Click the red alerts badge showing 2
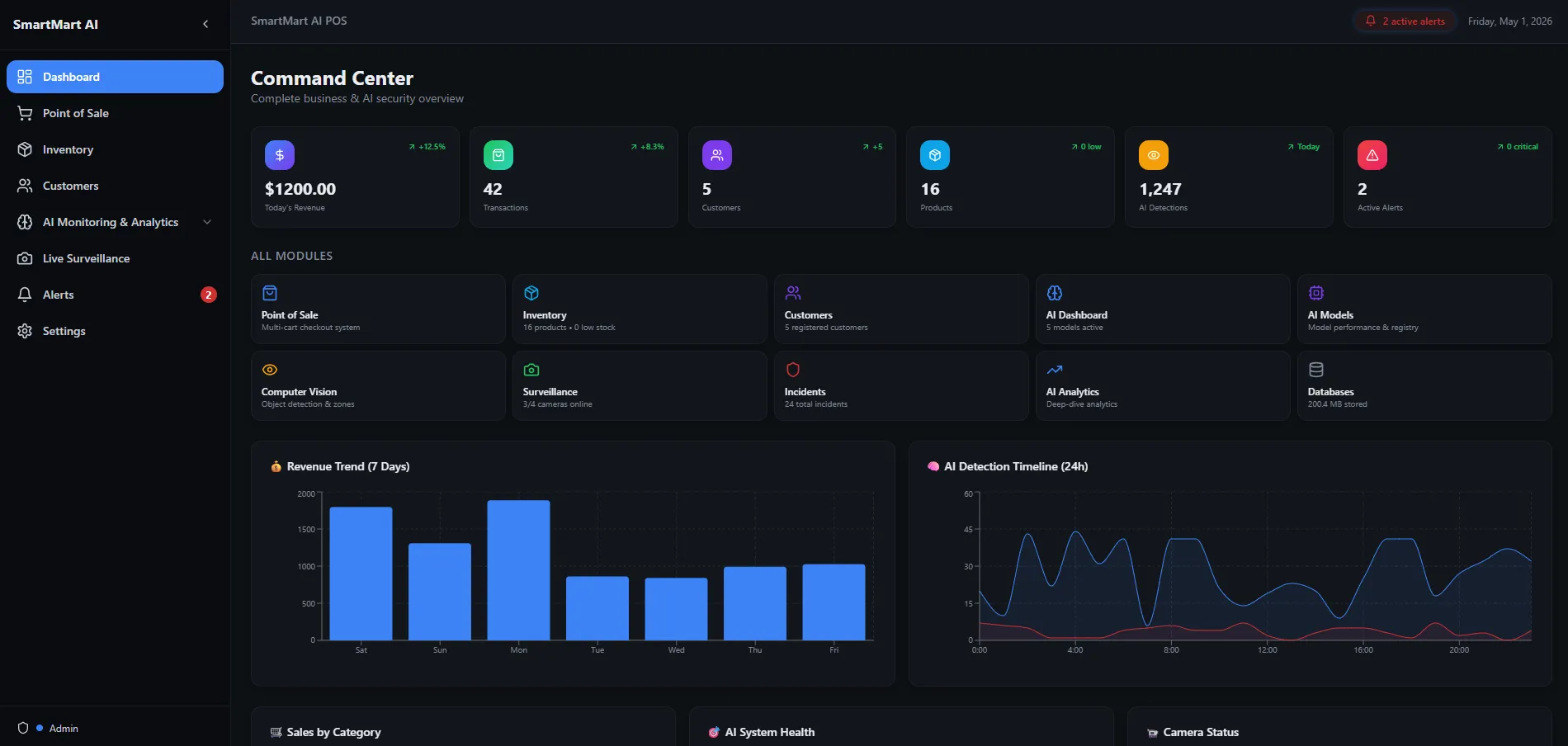1568x746 pixels. (209, 295)
